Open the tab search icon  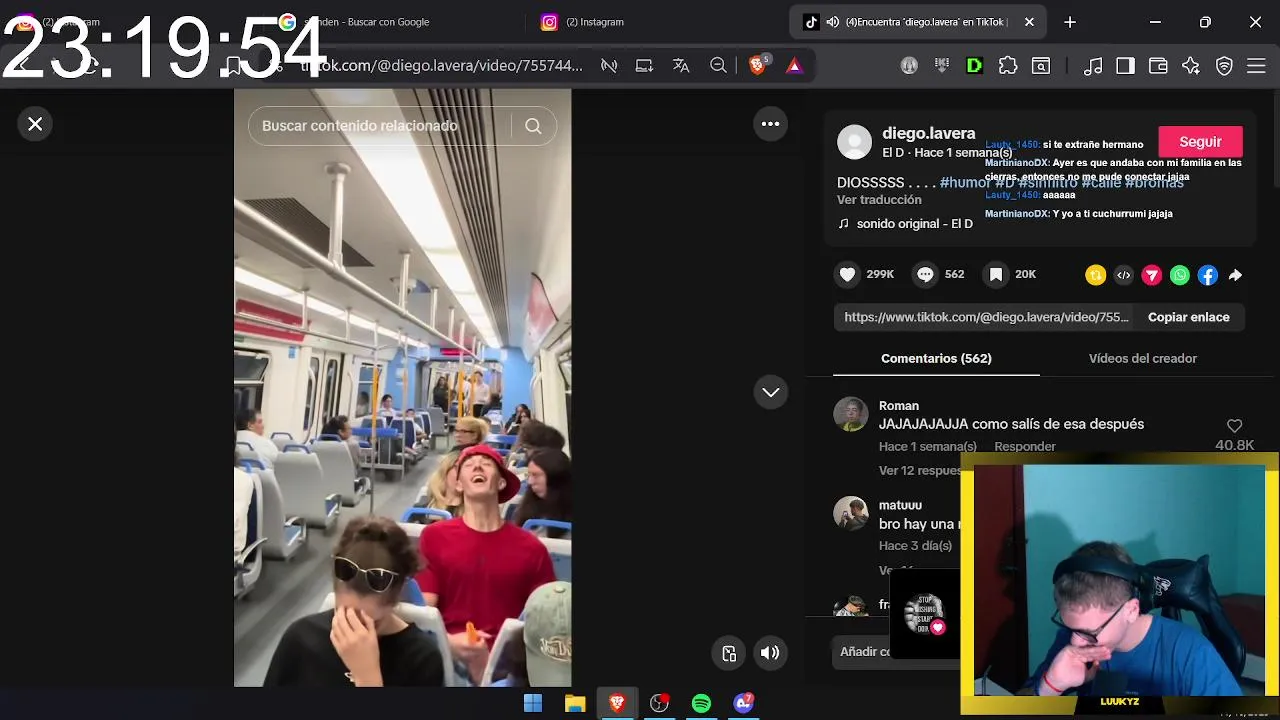tap(1041, 66)
